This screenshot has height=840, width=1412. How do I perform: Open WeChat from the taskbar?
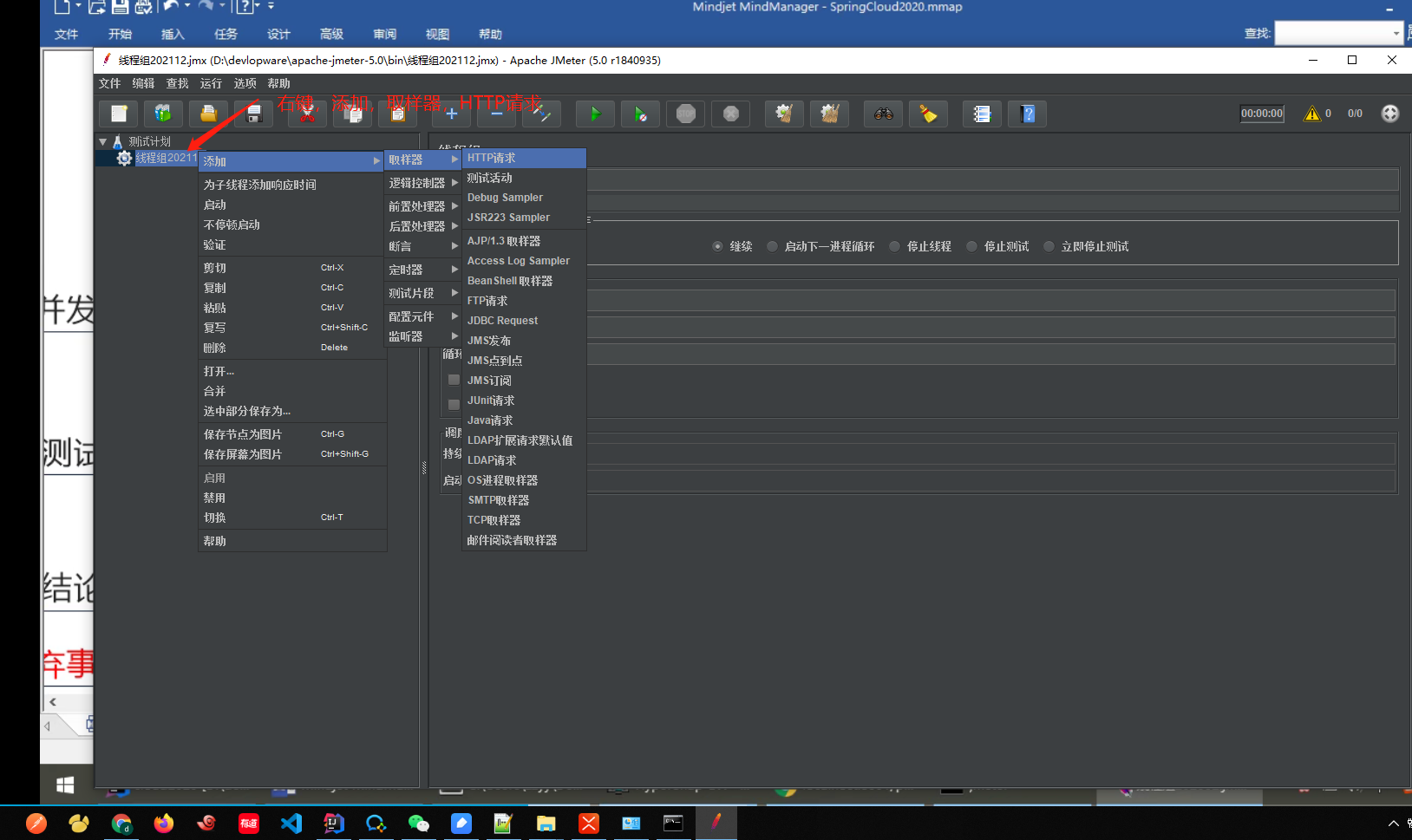[x=419, y=823]
